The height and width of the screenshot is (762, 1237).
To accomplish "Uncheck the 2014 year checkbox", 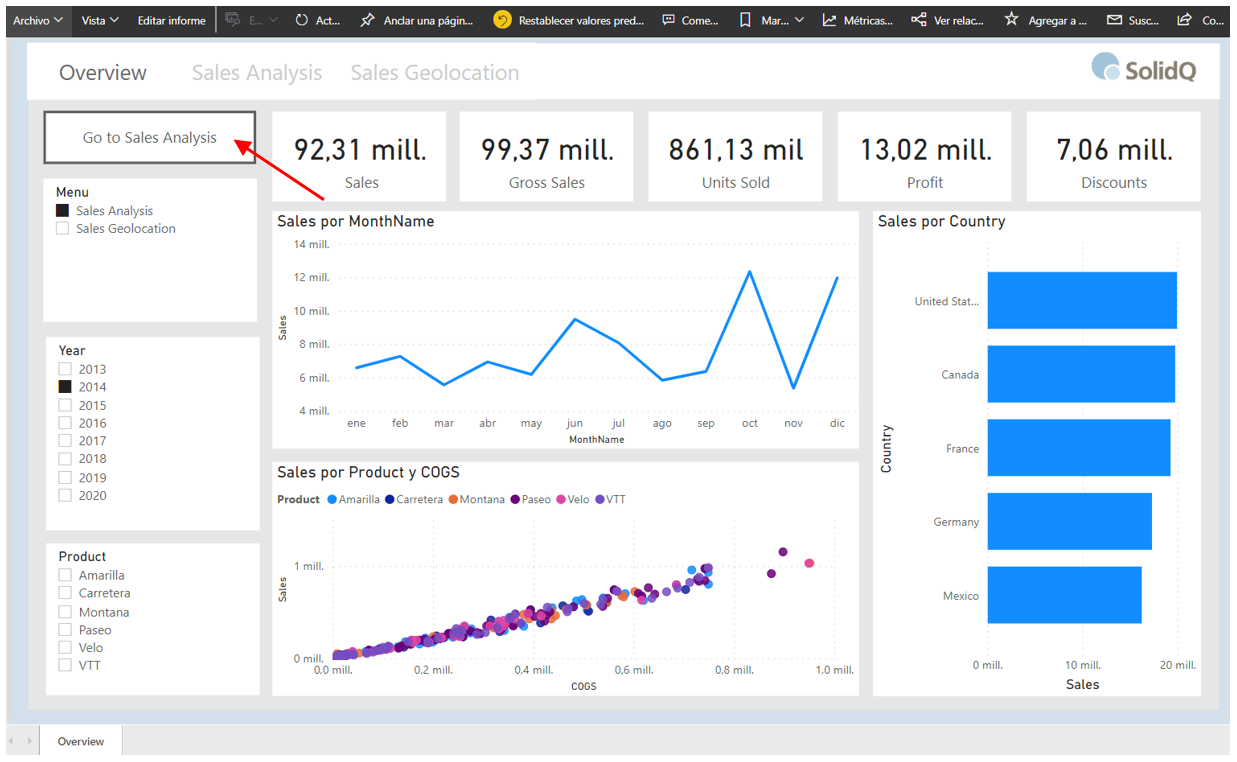I will tap(65, 387).
